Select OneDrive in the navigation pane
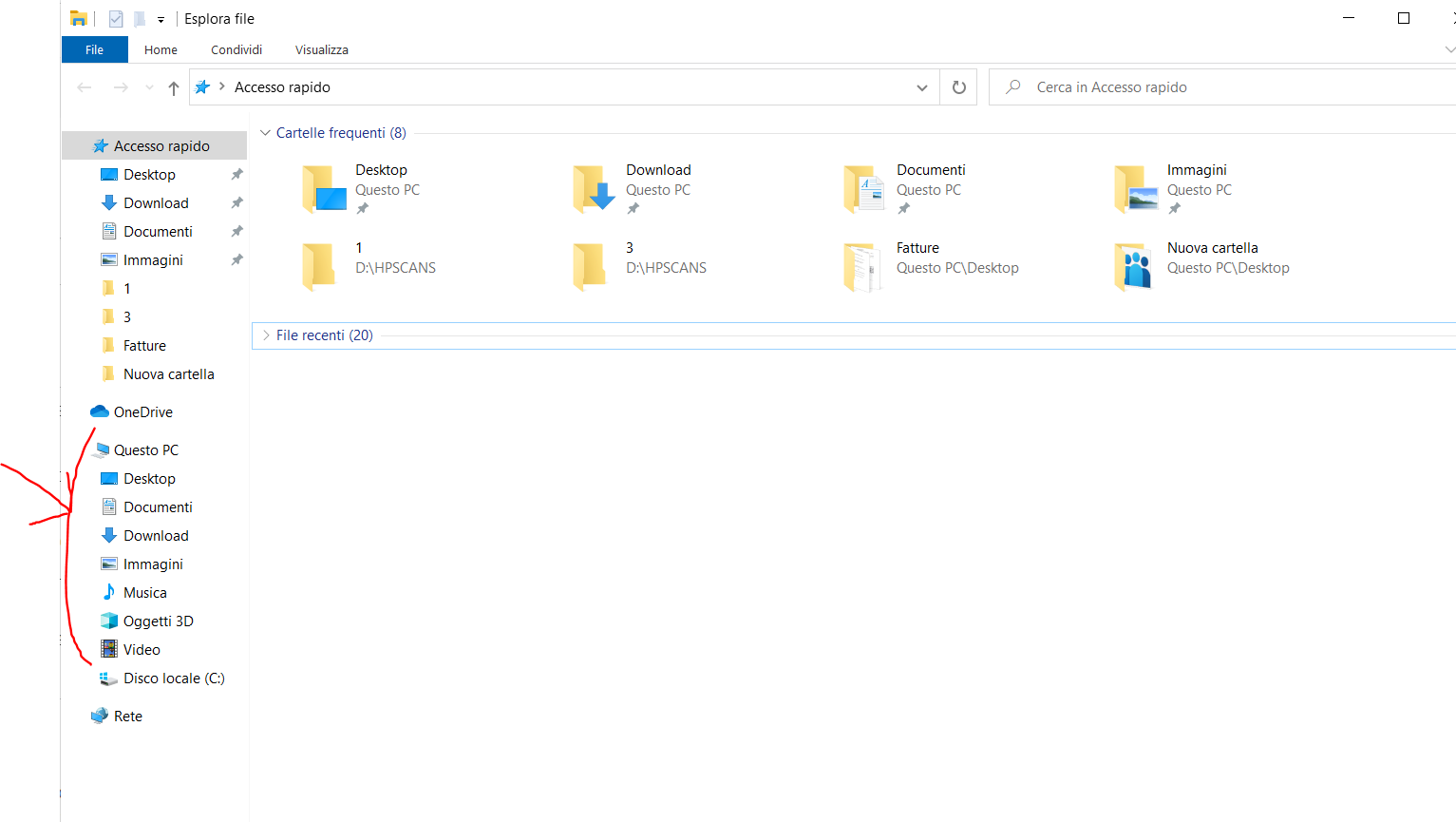This screenshot has width=1456, height=822. click(x=144, y=411)
